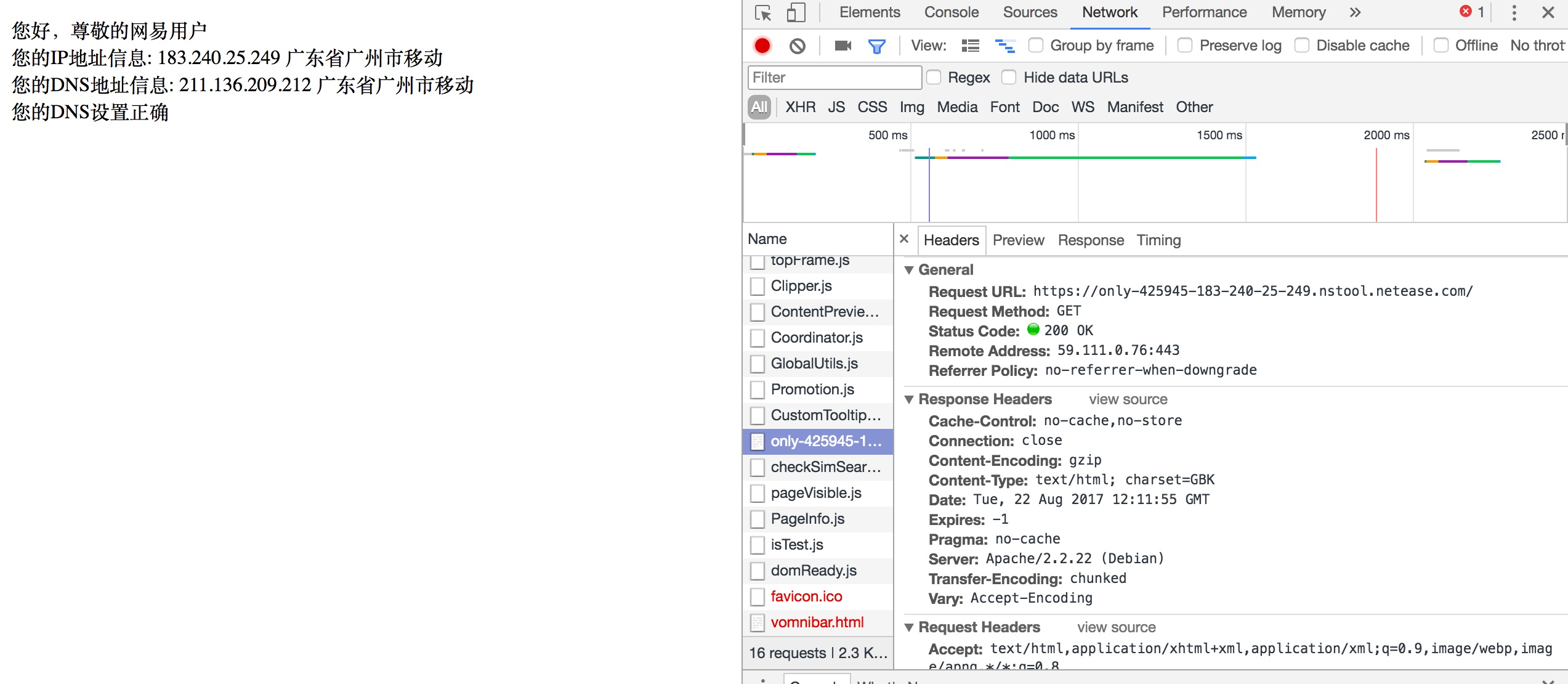Screen dimensions: 1568x684
Task: Select the Coordinator.js request
Action: (x=818, y=338)
